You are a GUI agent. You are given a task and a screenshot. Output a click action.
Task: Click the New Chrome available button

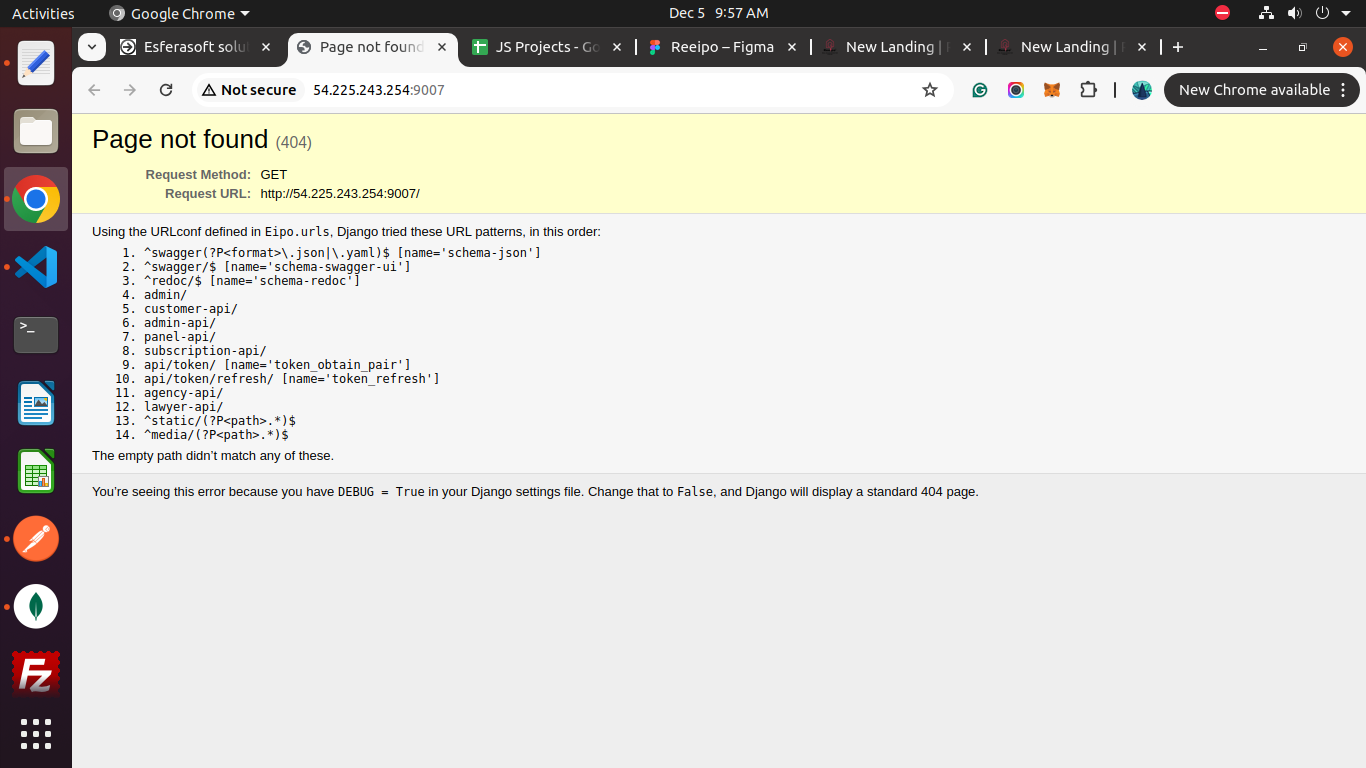click(1262, 90)
